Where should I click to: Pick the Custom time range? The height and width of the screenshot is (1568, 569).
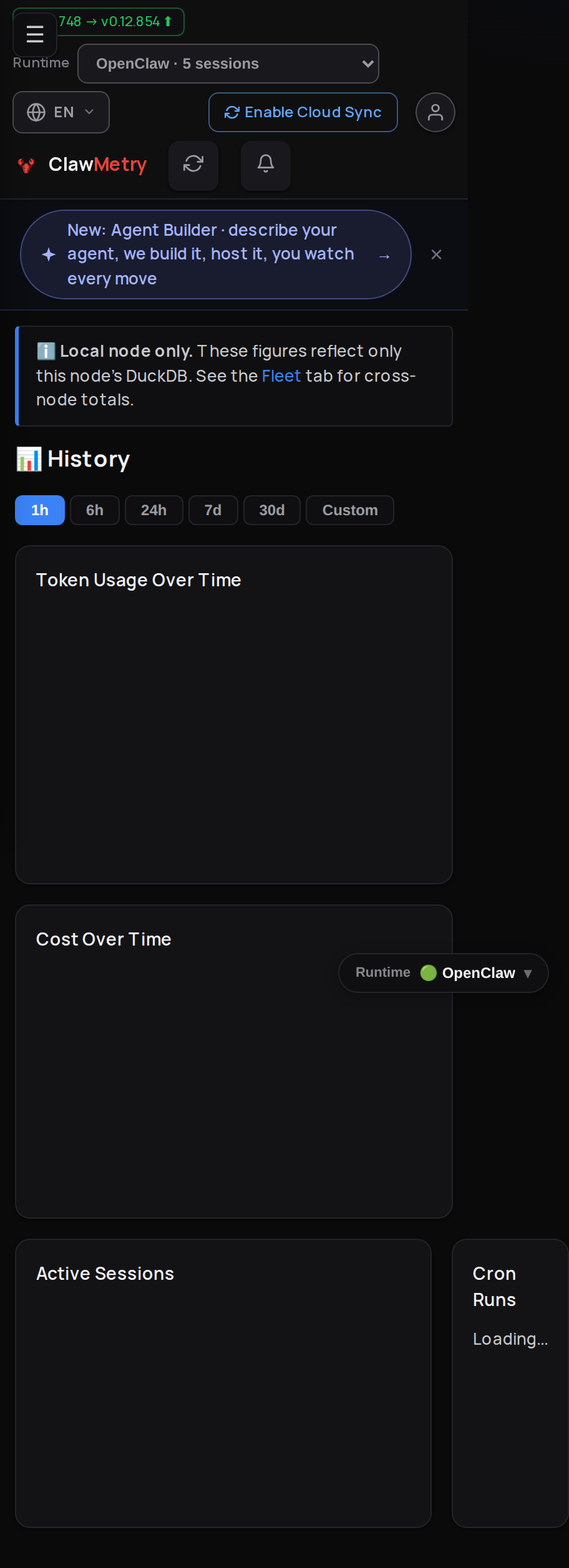pyautogui.click(x=350, y=510)
